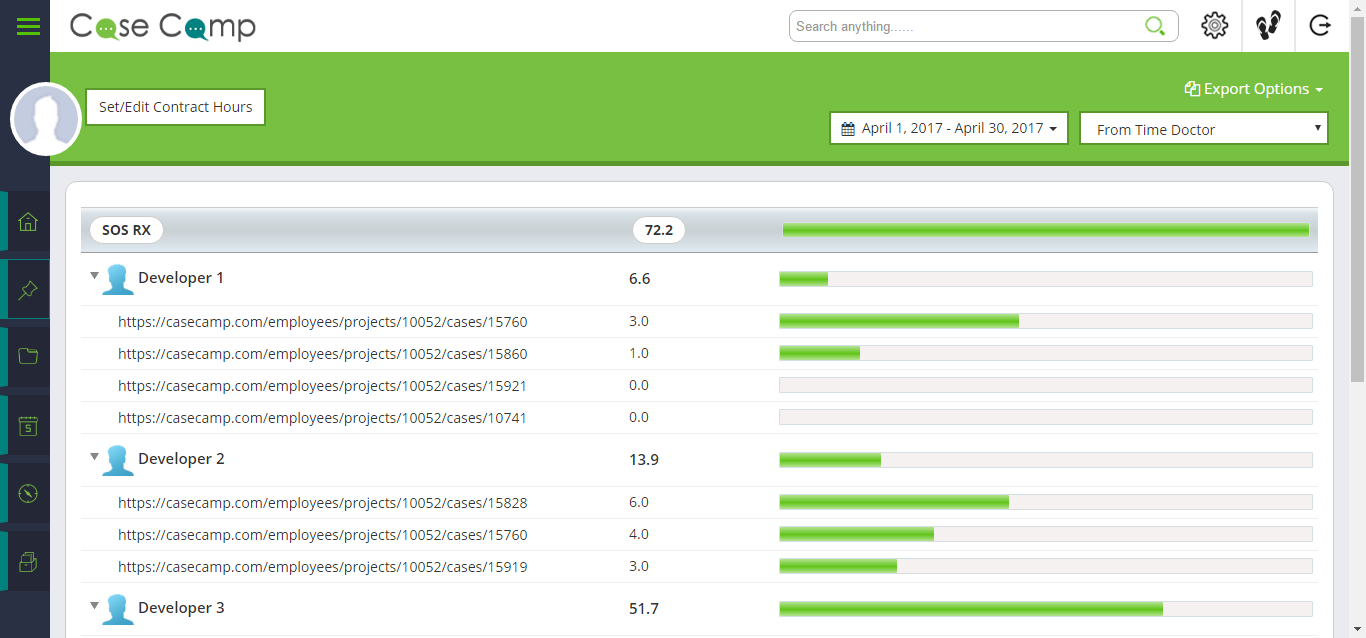The height and width of the screenshot is (638, 1366).
Task: Click the 72.2 total hours badge
Action: click(659, 230)
